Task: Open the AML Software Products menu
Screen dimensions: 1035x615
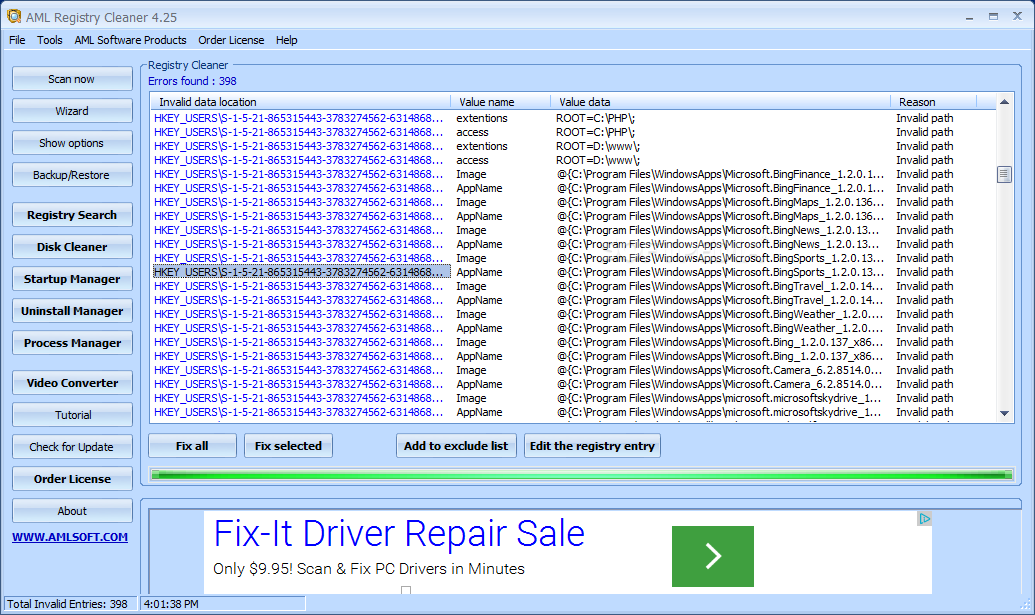Action: (x=130, y=40)
